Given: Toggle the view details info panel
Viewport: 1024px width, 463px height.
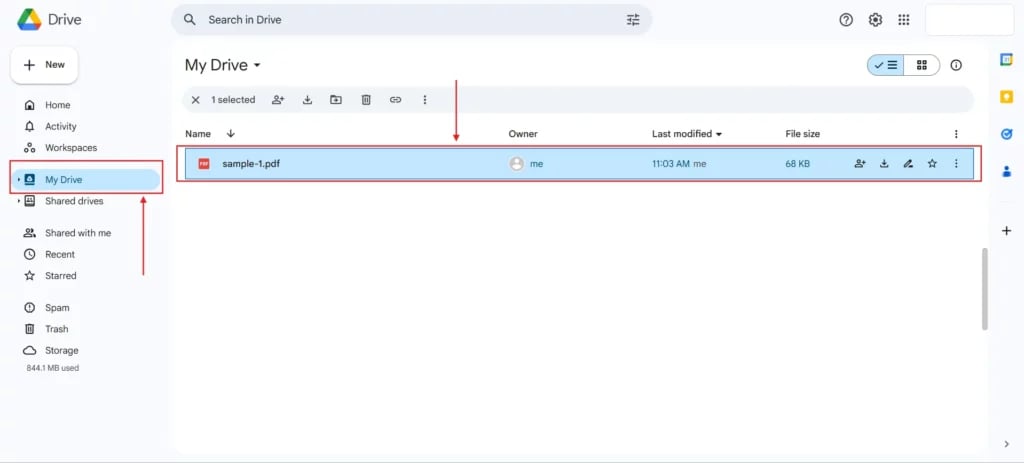Looking at the screenshot, I should (x=956, y=65).
